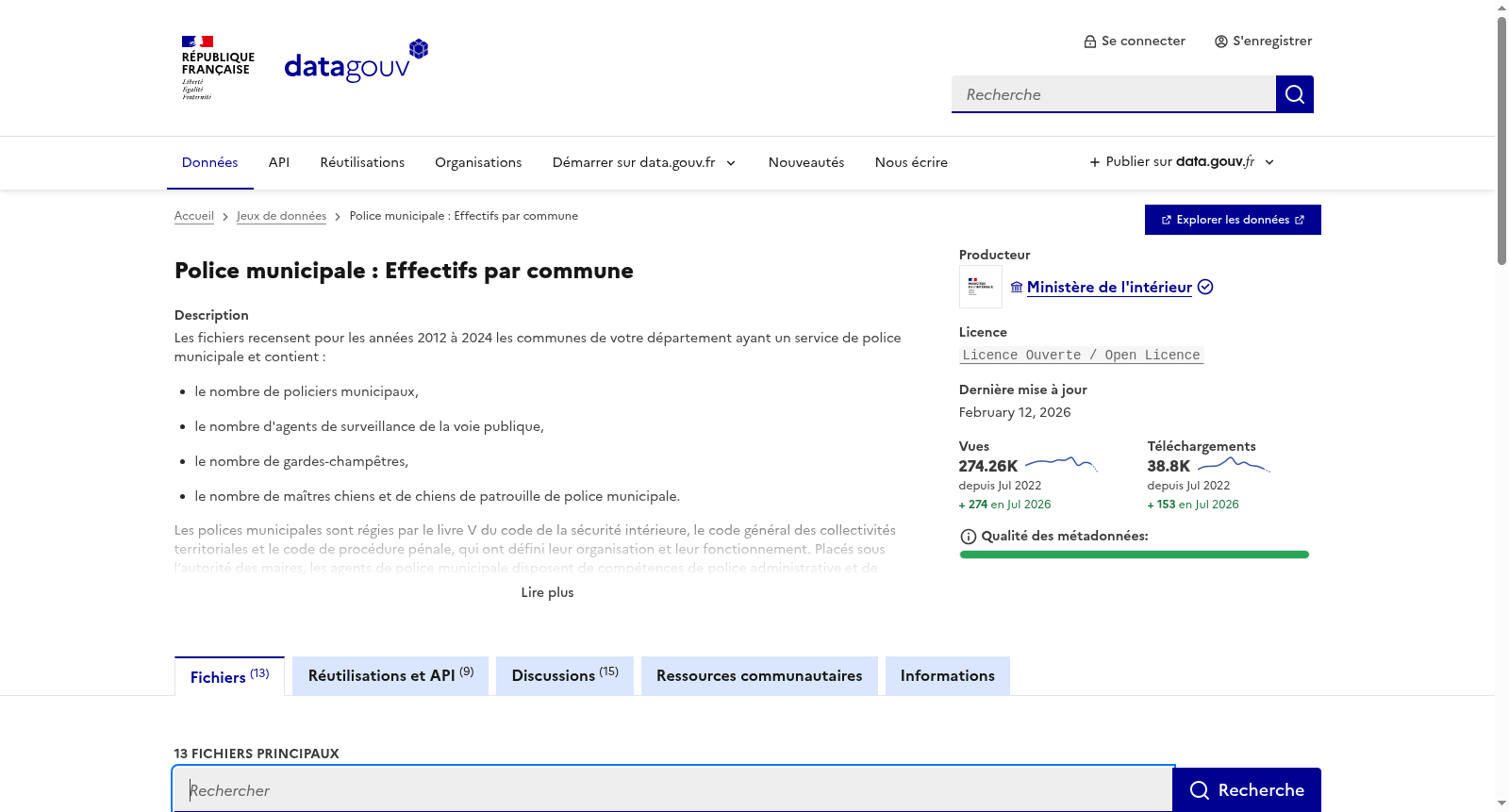Open the Ministère de l'intérieur producer link
The image size is (1509, 812).
pos(1109,288)
